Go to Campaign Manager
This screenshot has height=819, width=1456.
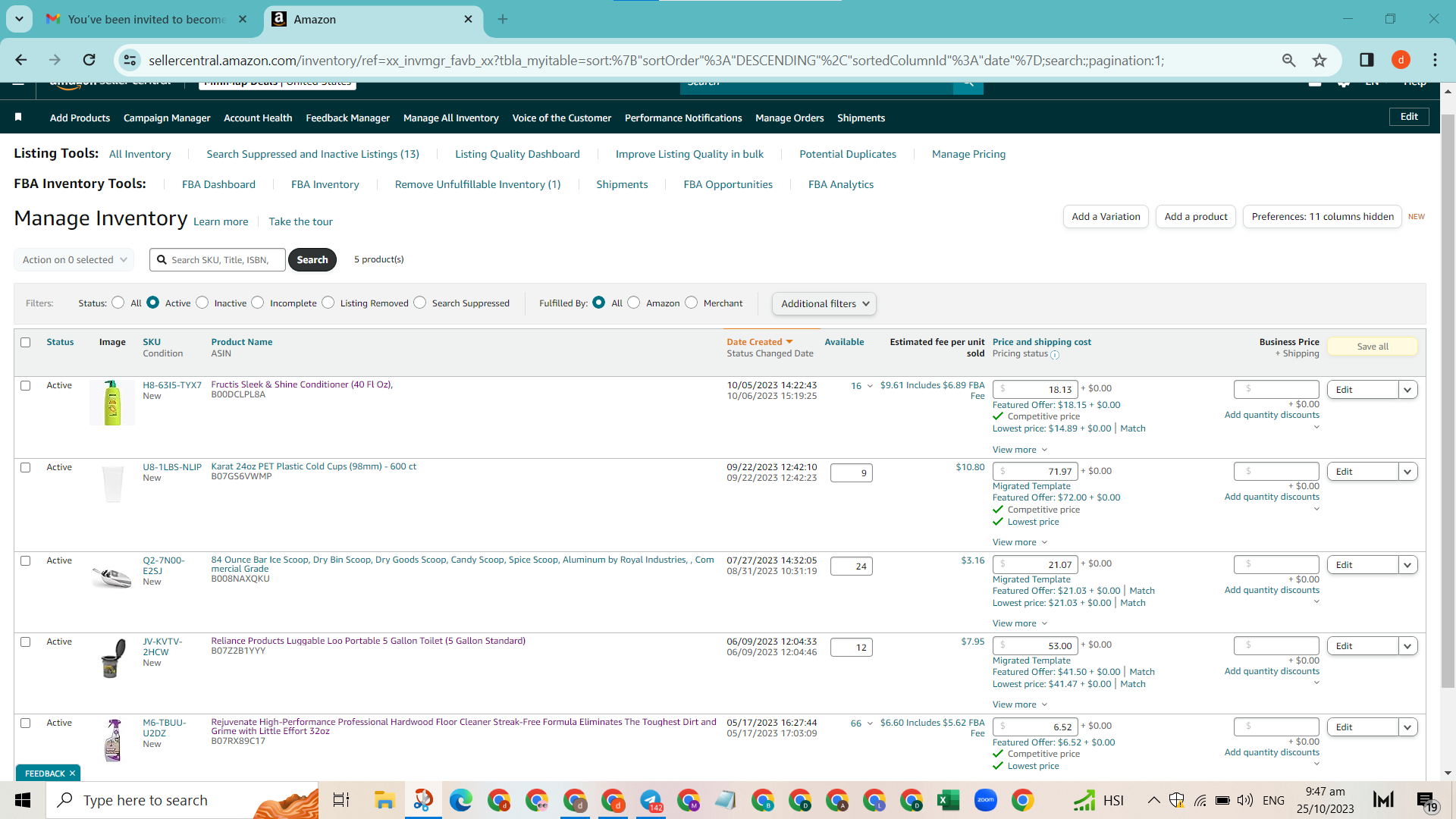point(167,118)
